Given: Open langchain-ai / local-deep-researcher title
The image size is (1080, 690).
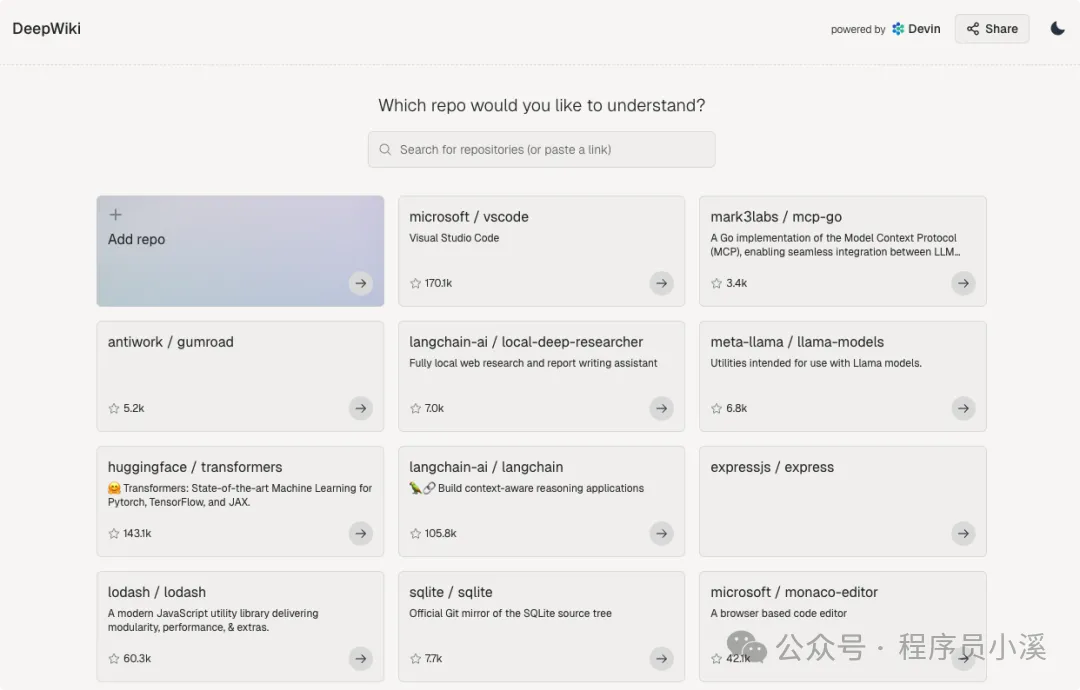Looking at the screenshot, I should click(526, 342).
